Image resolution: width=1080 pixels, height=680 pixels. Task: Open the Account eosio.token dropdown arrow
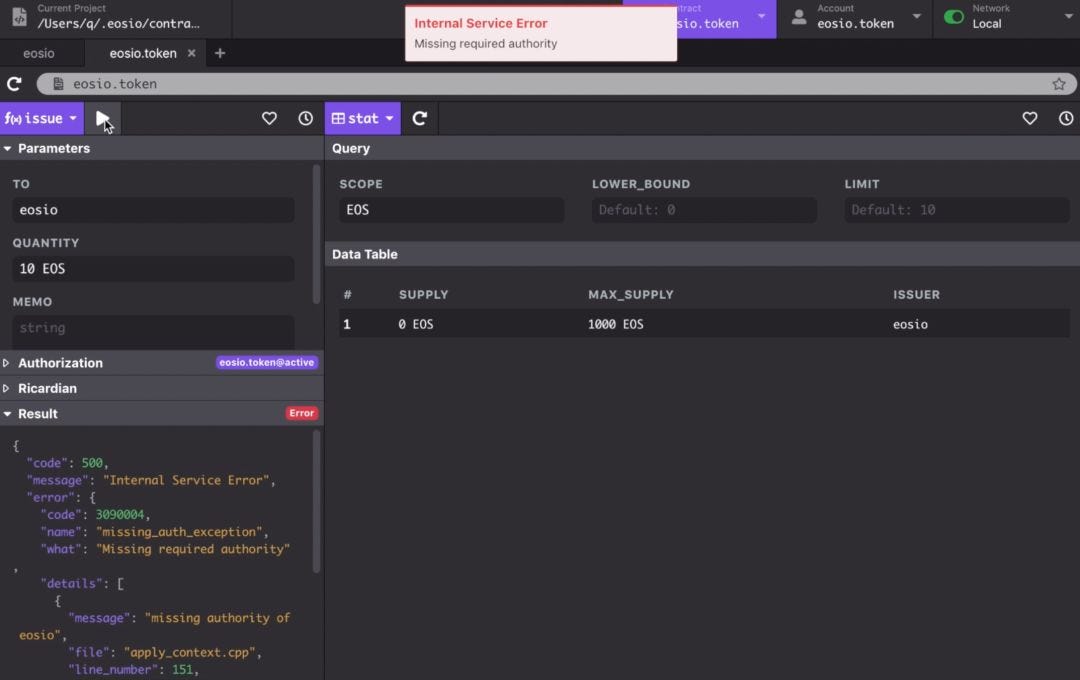[917, 16]
